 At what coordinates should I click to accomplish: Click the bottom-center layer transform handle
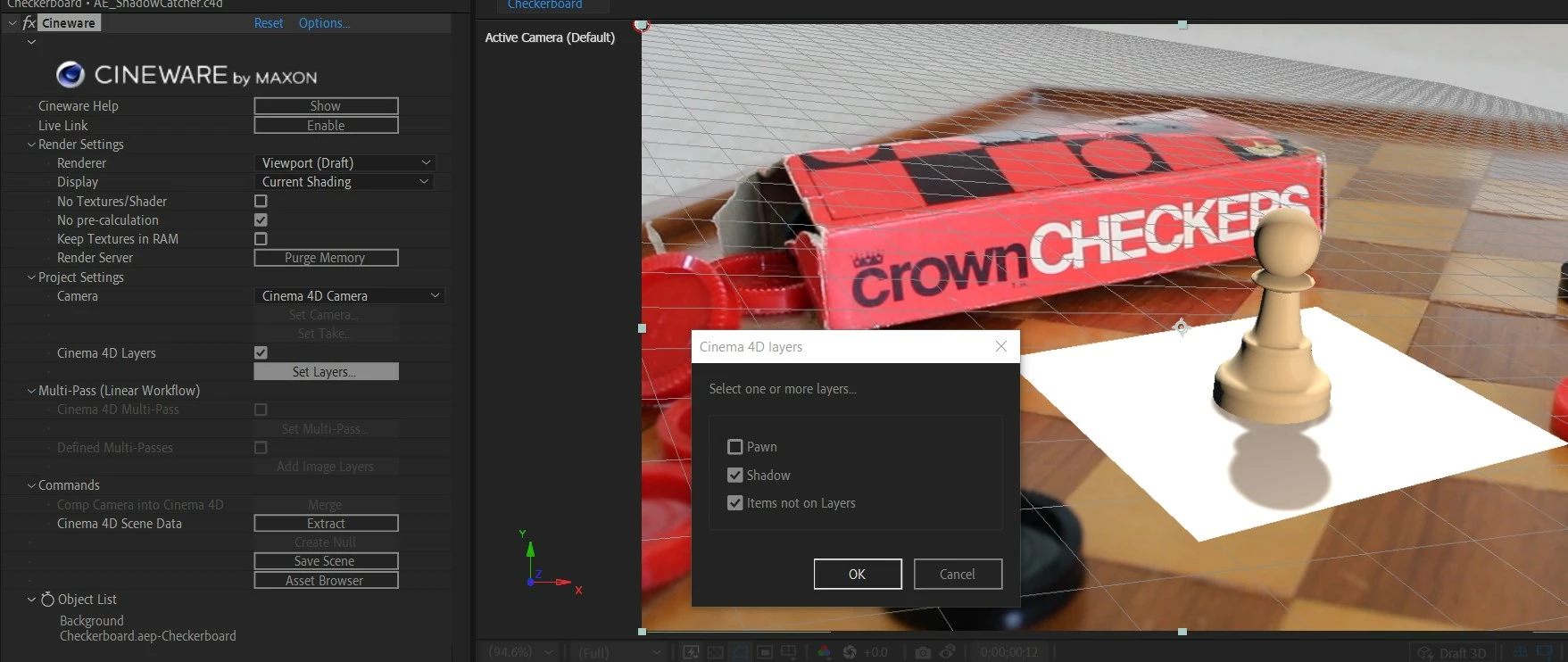pos(1182,632)
